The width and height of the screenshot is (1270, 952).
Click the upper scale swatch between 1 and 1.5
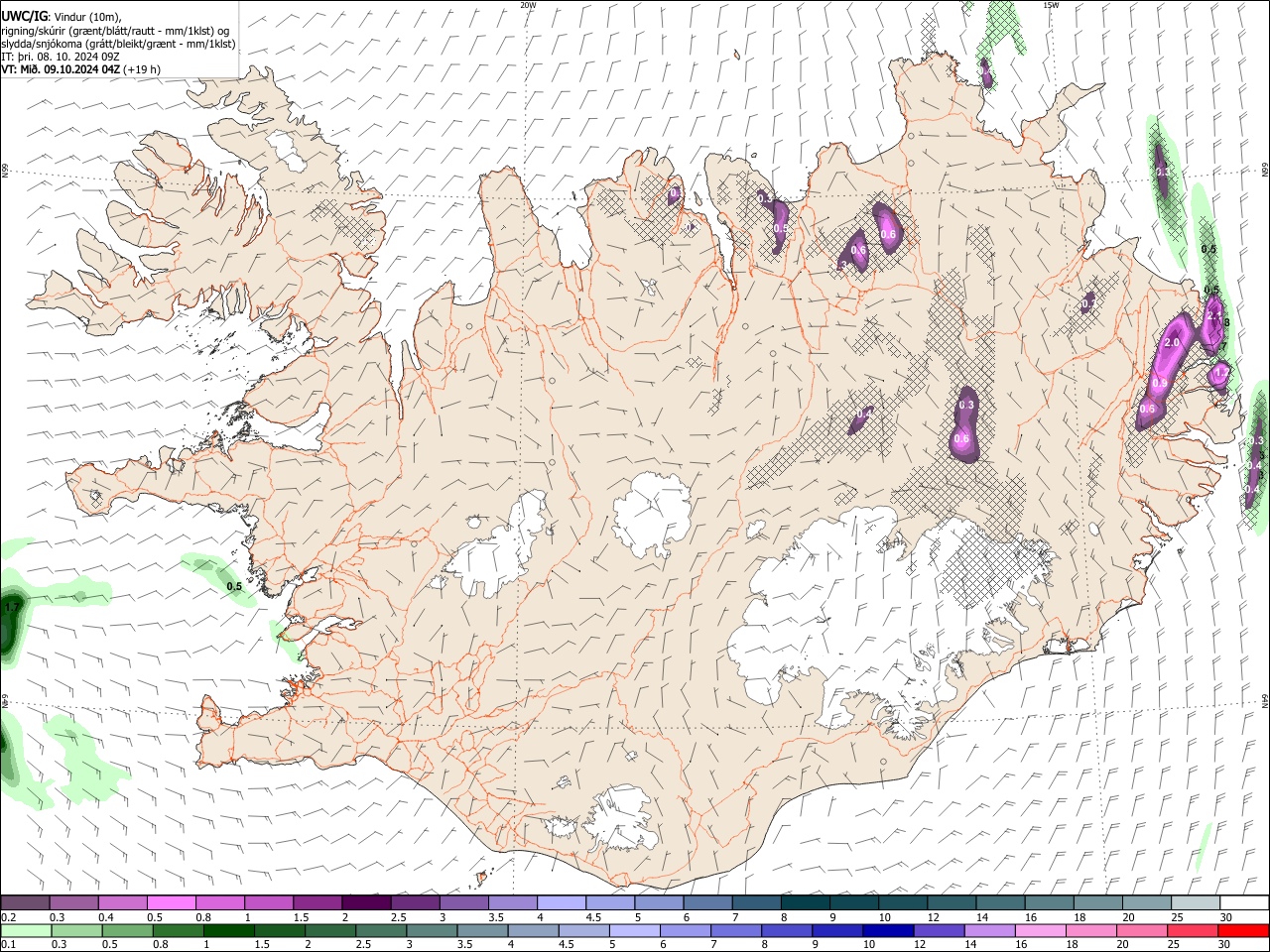coord(268,902)
